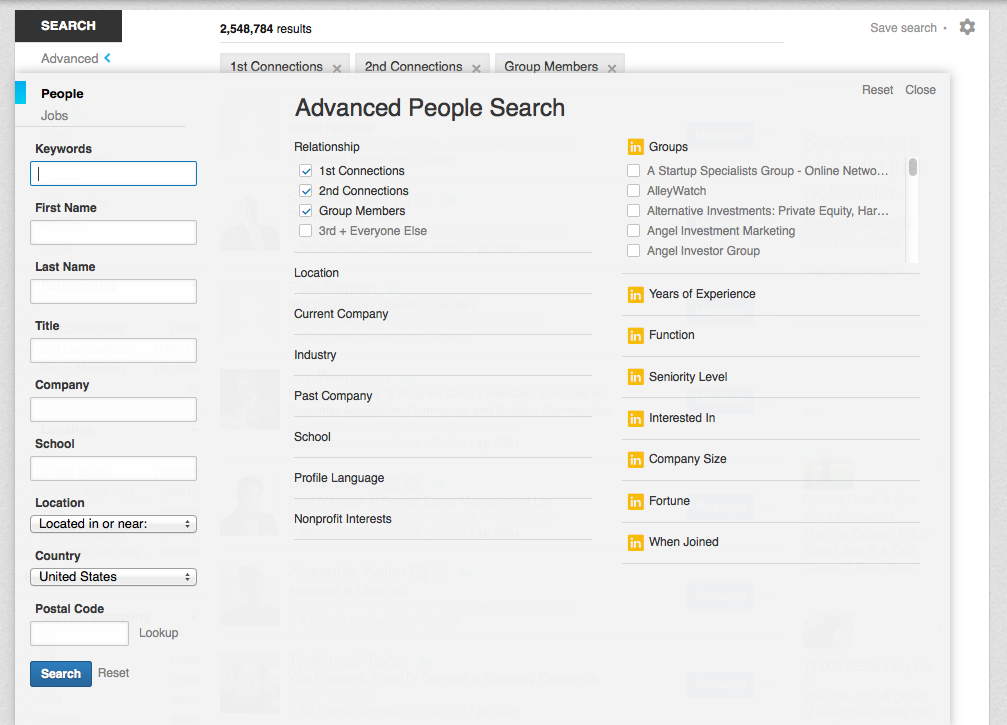1007x725 pixels.
Task: Open the Country dropdown showing United States
Action: (113, 577)
